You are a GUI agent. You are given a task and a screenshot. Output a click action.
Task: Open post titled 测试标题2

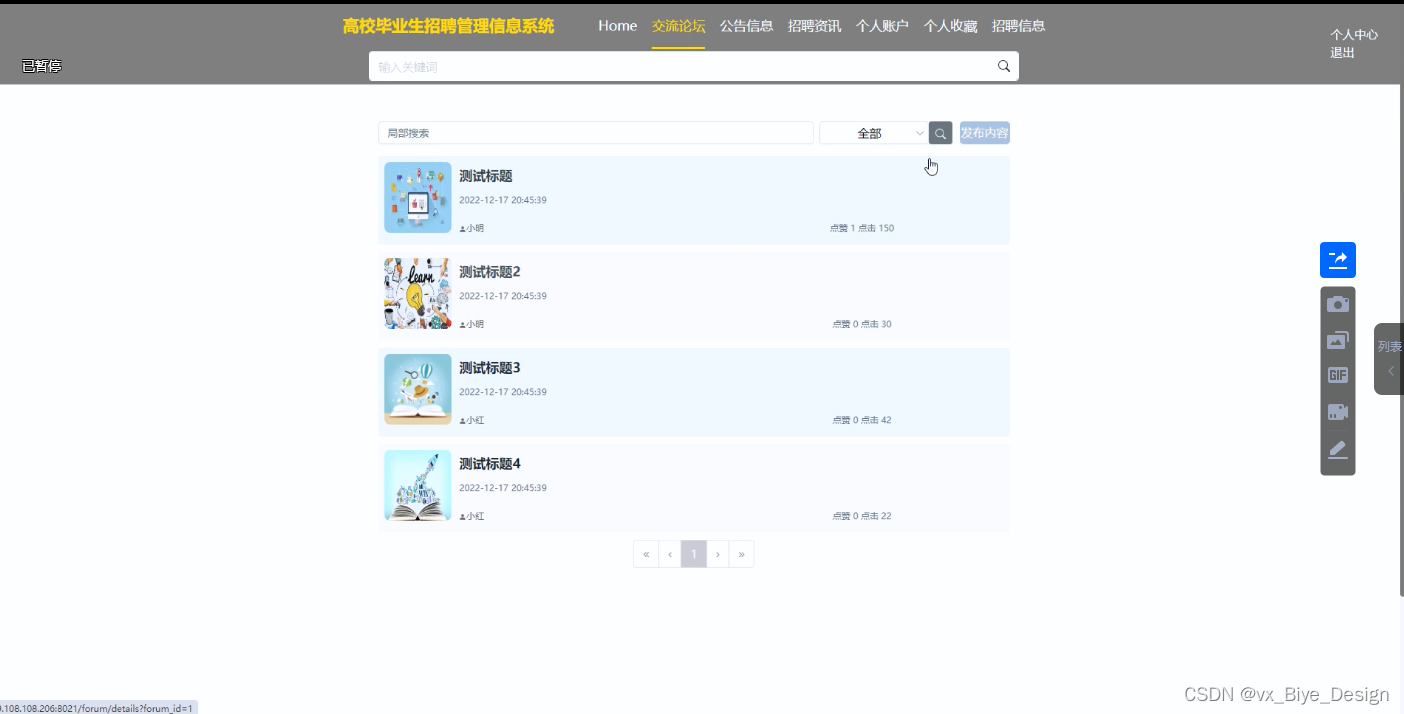click(489, 272)
